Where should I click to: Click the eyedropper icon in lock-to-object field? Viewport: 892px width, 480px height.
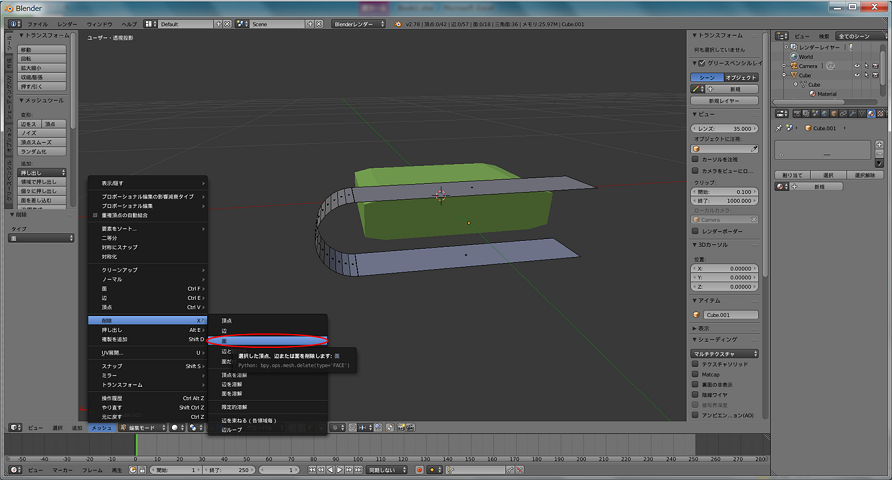(x=756, y=149)
